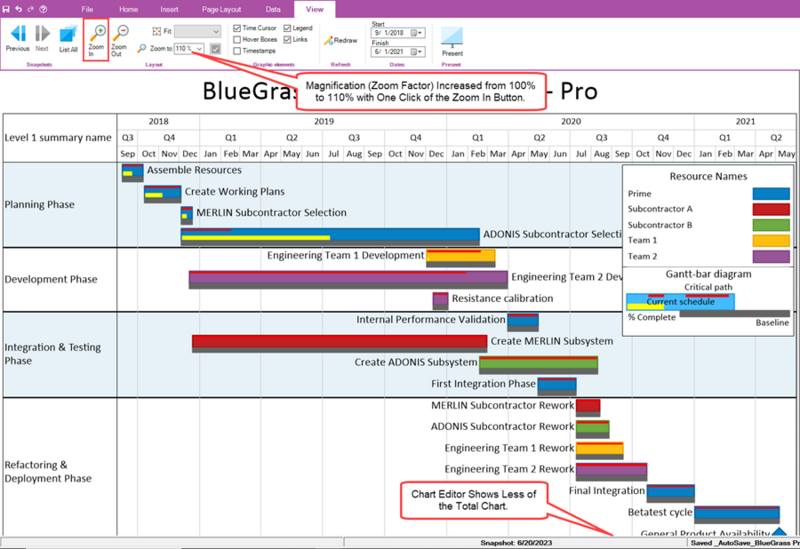Click the red Subcontractor A legend swatch
The height and width of the screenshot is (549, 800).
click(771, 209)
